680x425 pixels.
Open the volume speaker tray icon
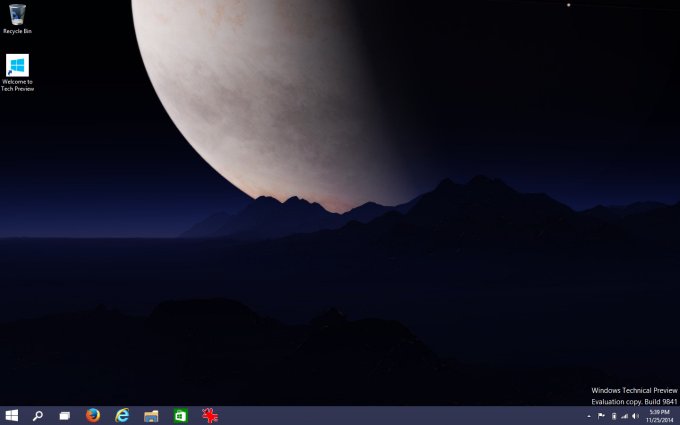635,416
